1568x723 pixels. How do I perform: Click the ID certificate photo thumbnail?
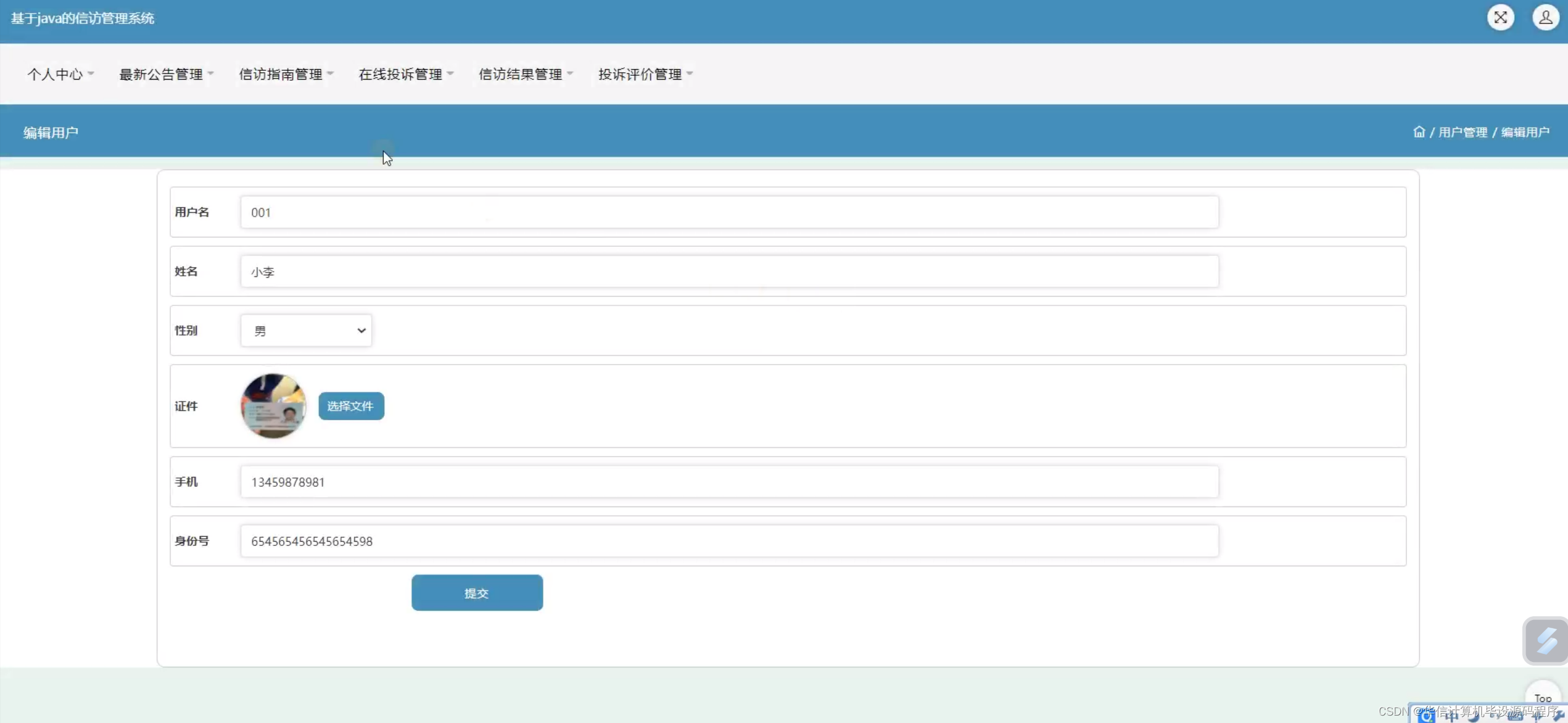273,406
